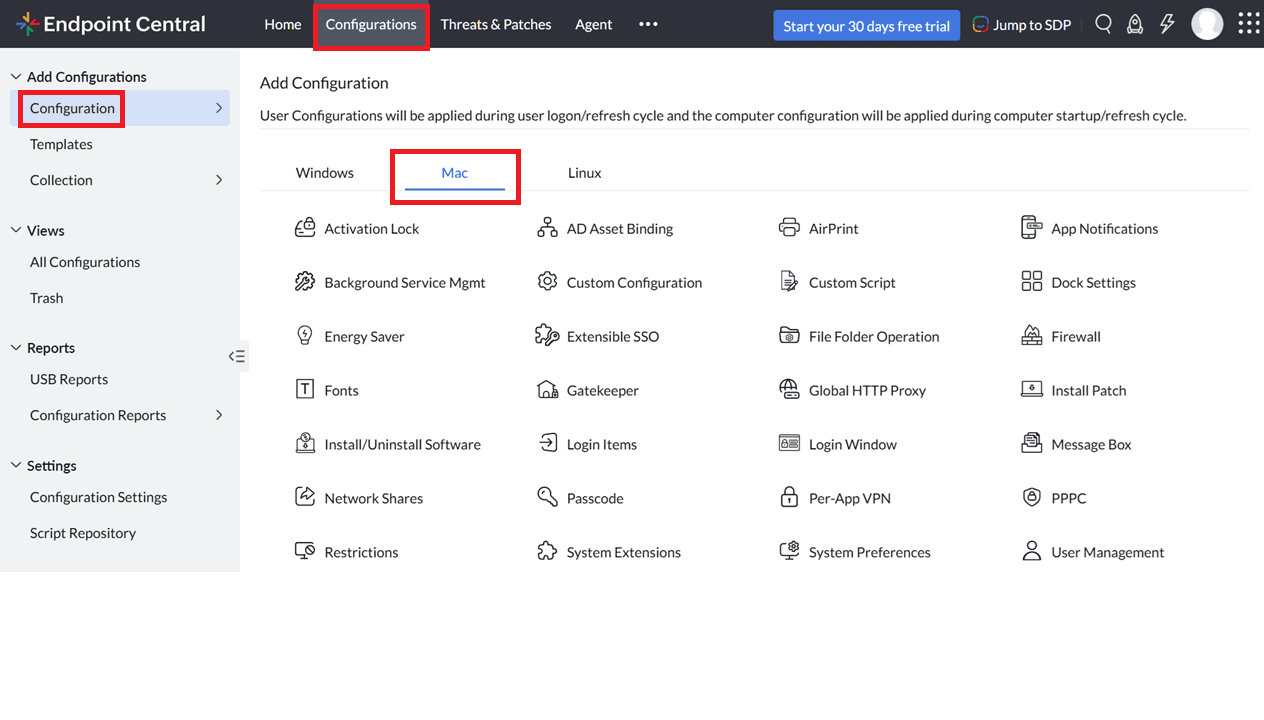Collapse the Reports section

pyautogui.click(x=16, y=348)
